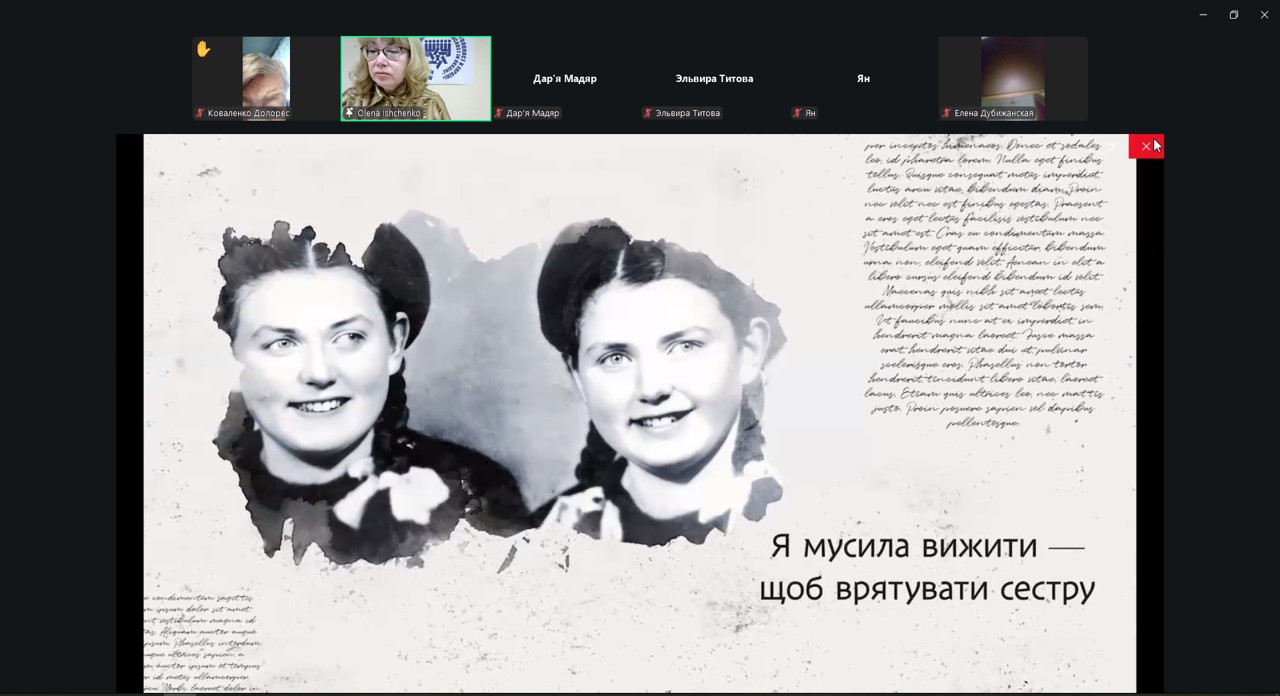
Task: Click the muted mic icon beside Коваленко Долорес
Action: pos(200,113)
